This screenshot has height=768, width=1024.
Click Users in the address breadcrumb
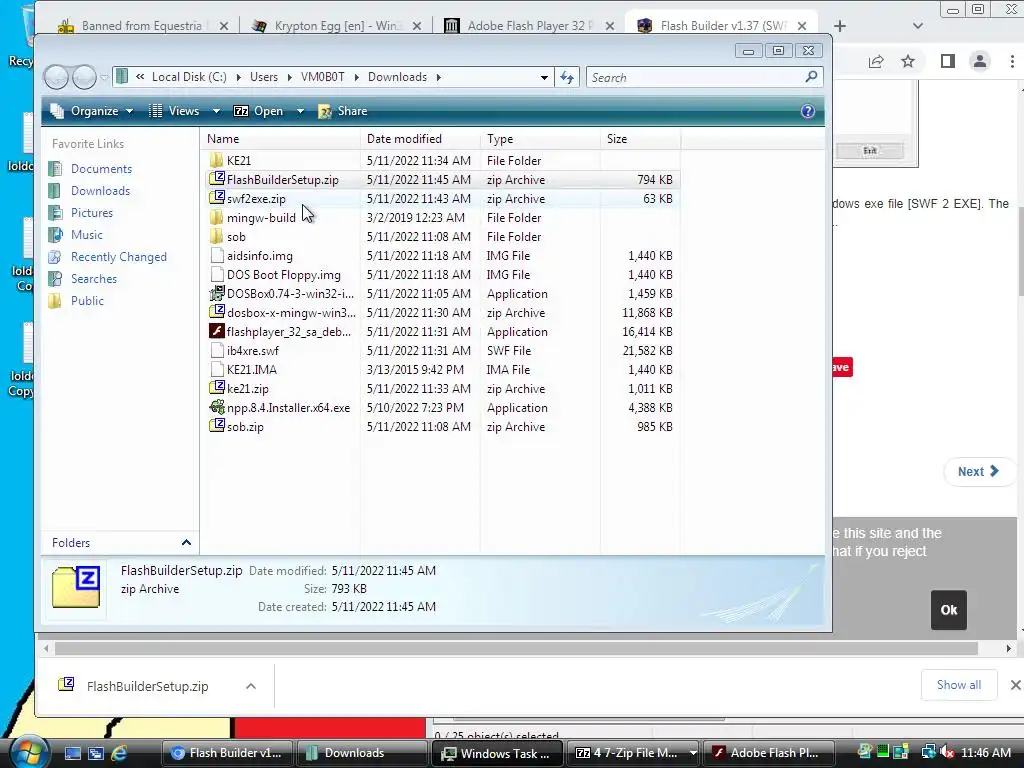[x=264, y=77]
